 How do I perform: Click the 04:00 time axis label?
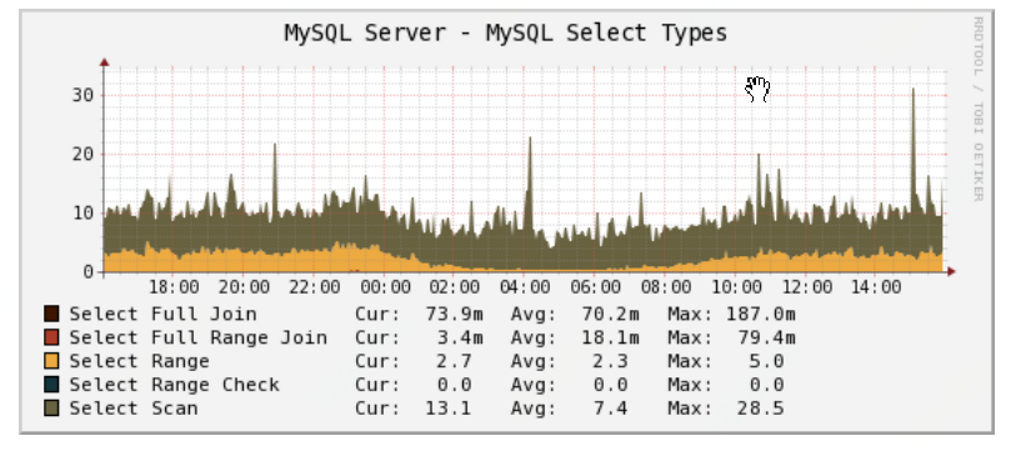pyautogui.click(x=525, y=287)
